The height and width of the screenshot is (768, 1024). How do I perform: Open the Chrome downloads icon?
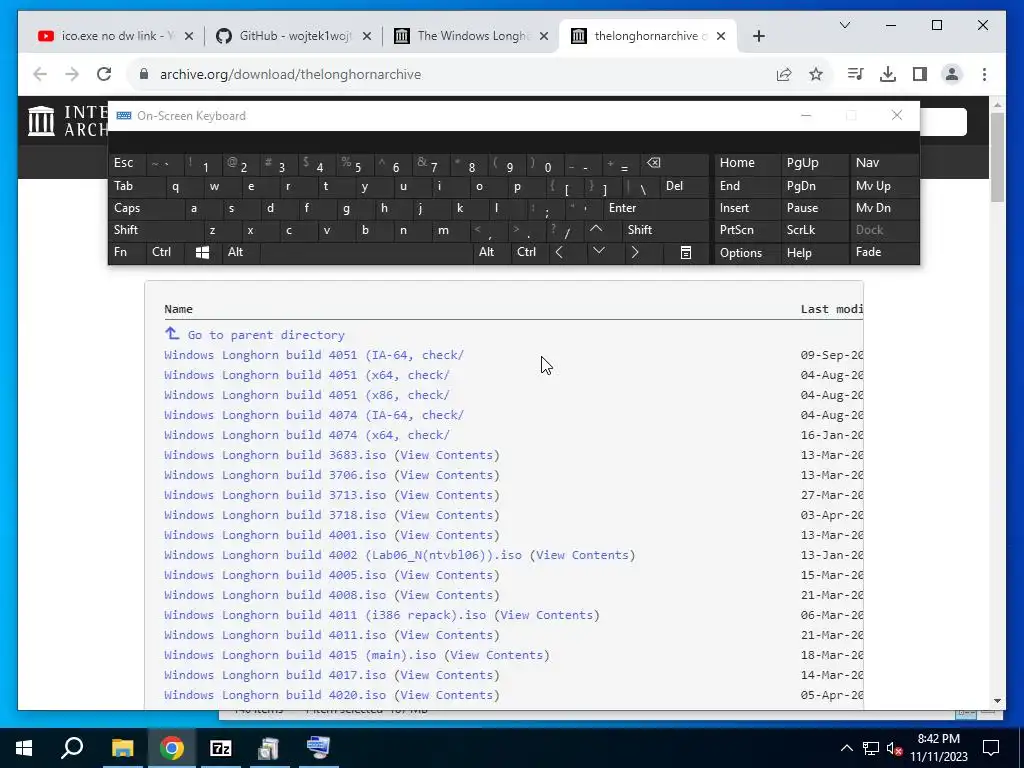pos(888,74)
